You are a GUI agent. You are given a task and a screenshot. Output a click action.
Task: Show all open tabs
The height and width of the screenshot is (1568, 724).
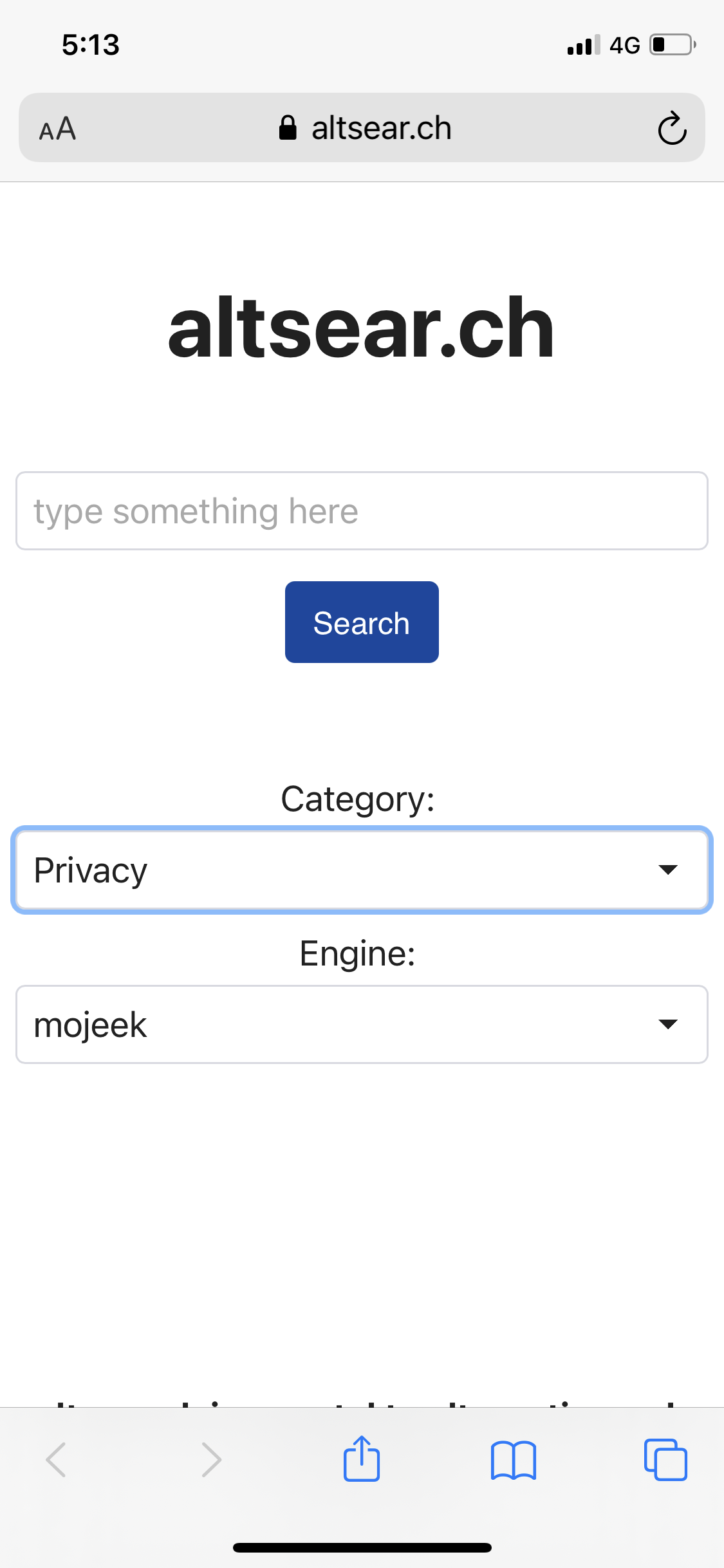(x=665, y=1460)
